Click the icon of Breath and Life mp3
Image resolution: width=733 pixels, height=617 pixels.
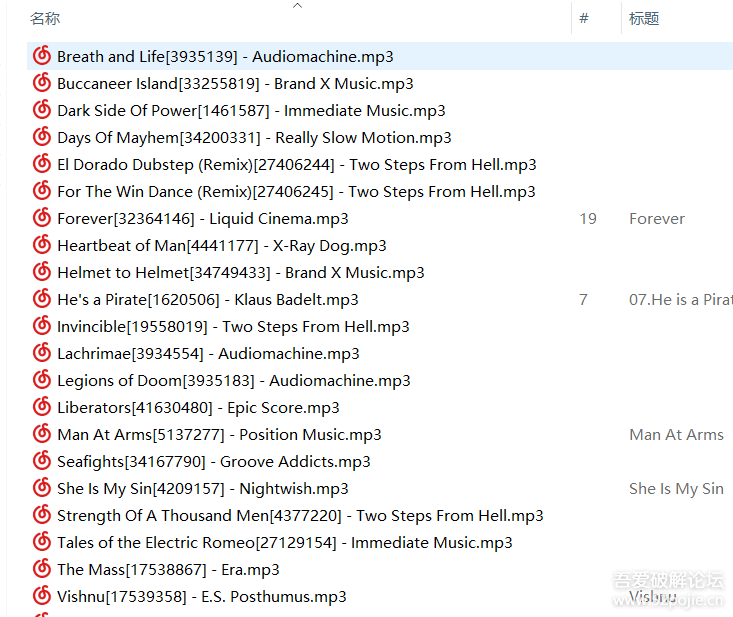[42, 56]
